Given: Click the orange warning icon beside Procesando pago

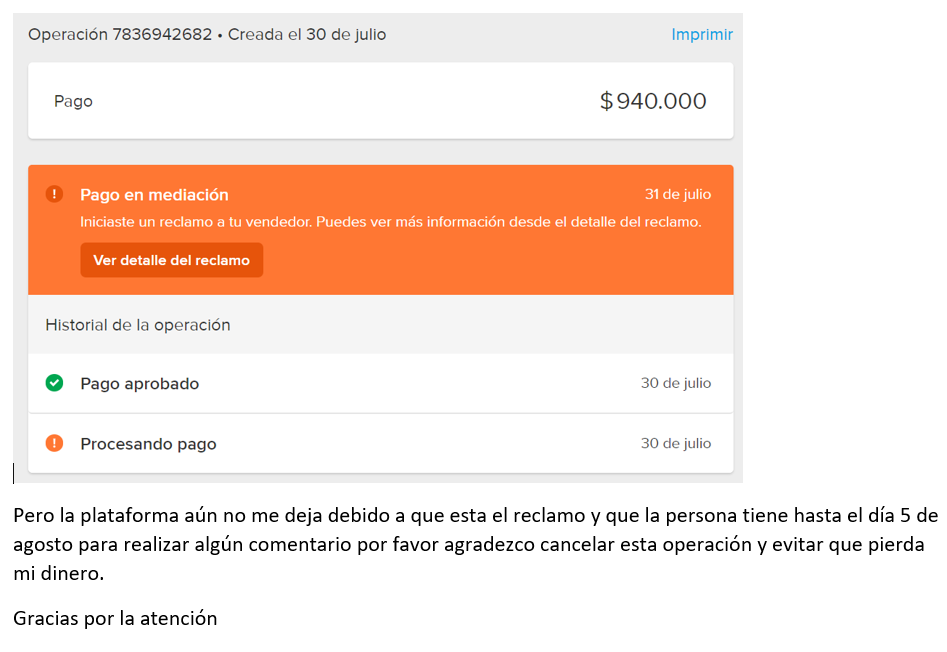Looking at the screenshot, I should point(54,443).
